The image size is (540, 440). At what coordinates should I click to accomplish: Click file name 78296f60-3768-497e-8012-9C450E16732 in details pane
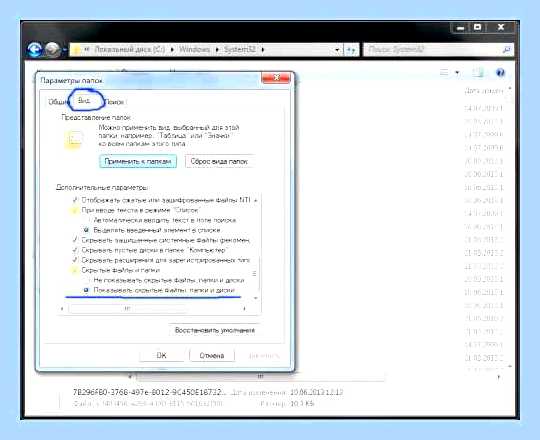tap(150, 392)
